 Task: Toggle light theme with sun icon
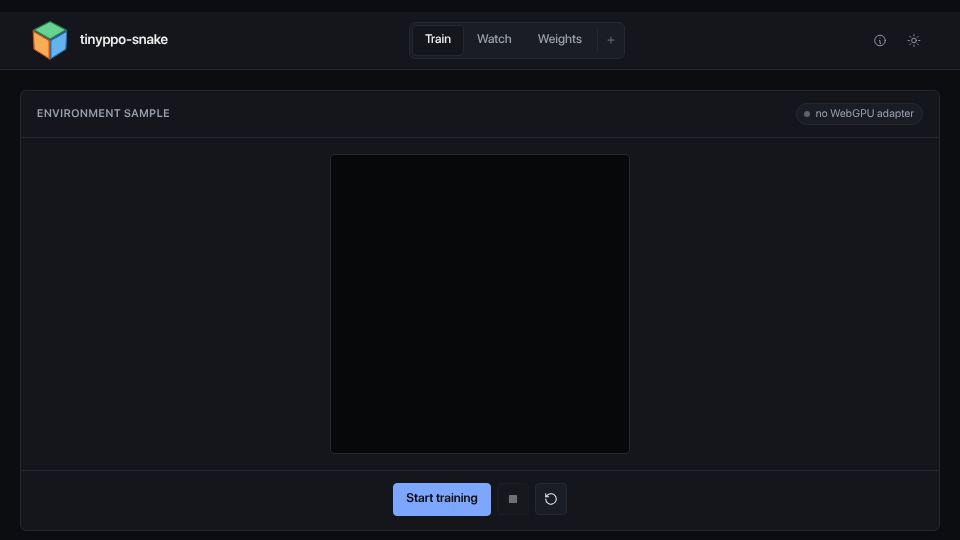tap(913, 40)
